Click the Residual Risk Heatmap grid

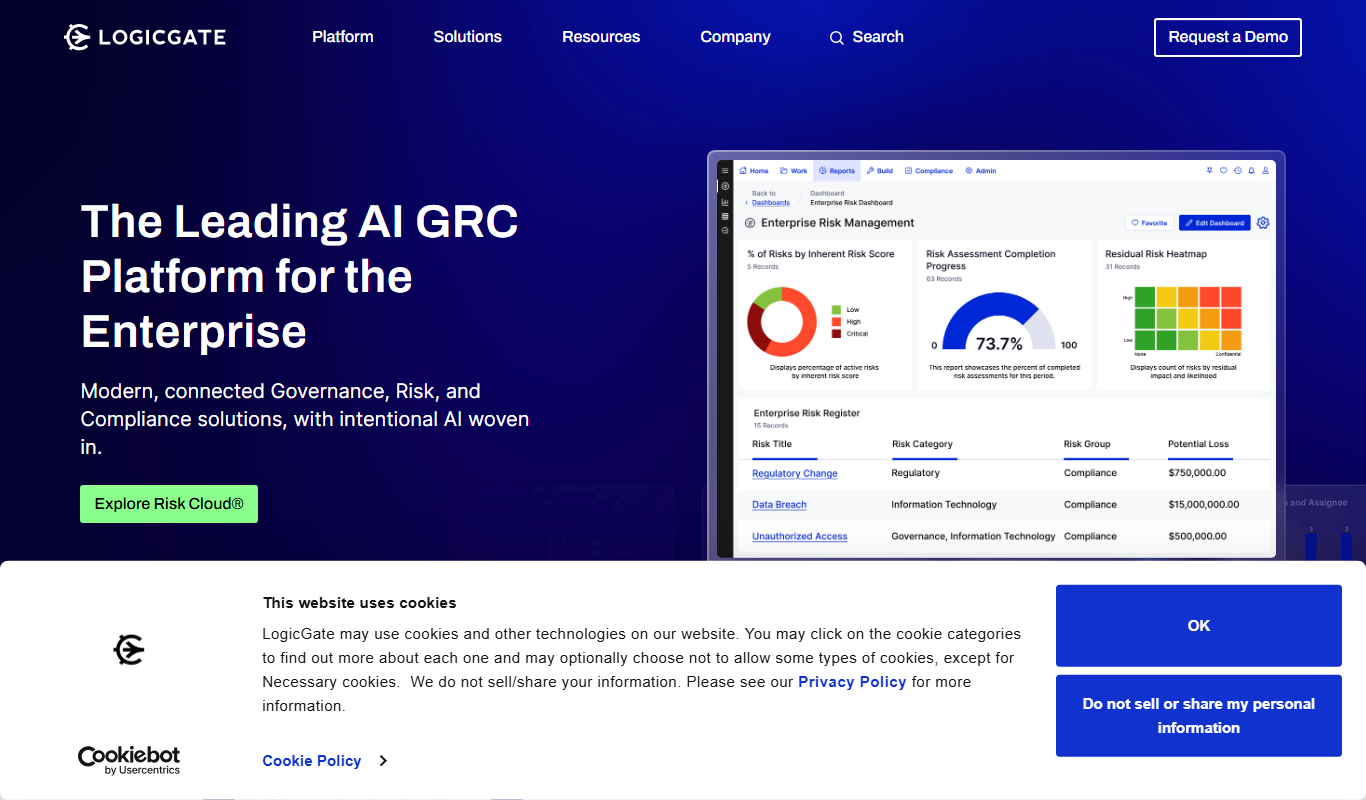tap(1188, 318)
